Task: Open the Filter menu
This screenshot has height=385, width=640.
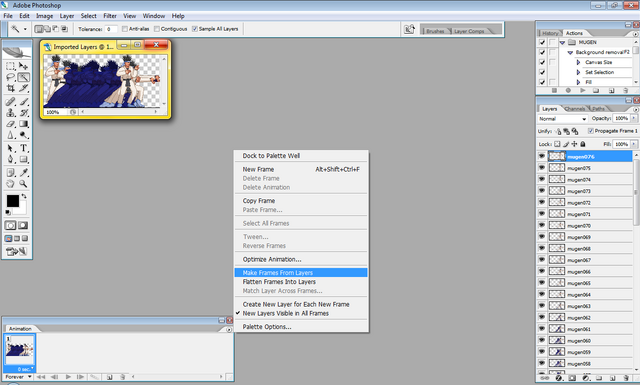Action: [x=110, y=16]
